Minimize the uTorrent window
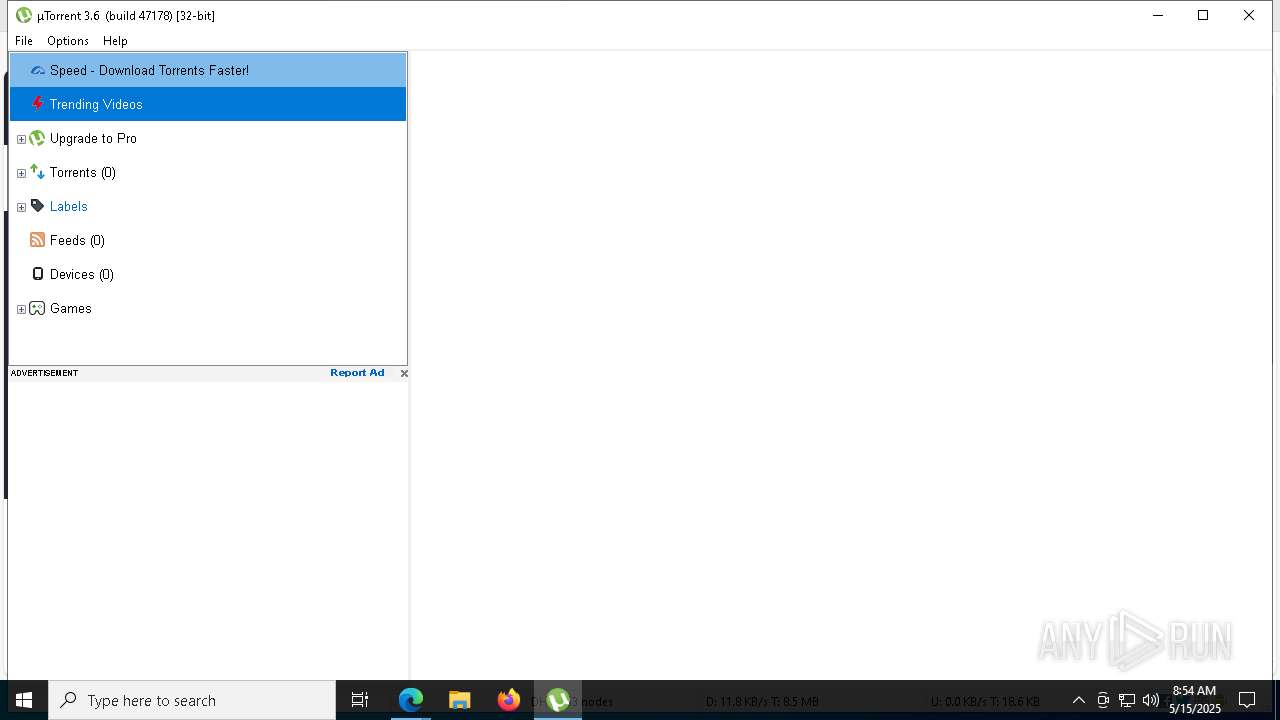This screenshot has width=1280, height=720. tap(1158, 15)
